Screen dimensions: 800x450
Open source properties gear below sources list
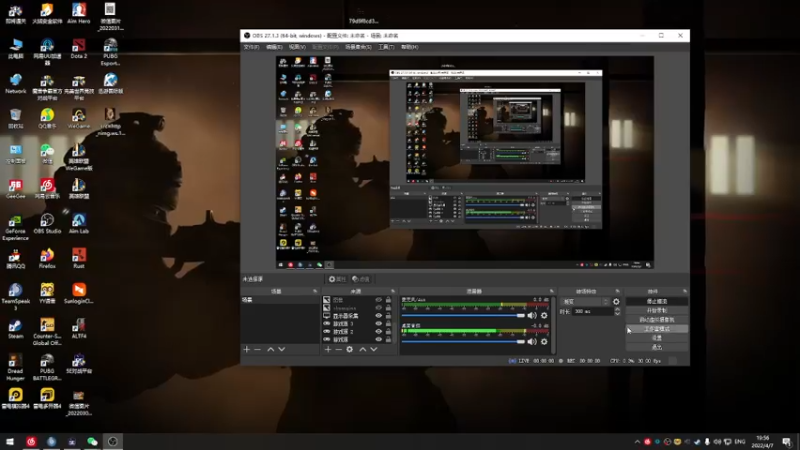[349, 349]
